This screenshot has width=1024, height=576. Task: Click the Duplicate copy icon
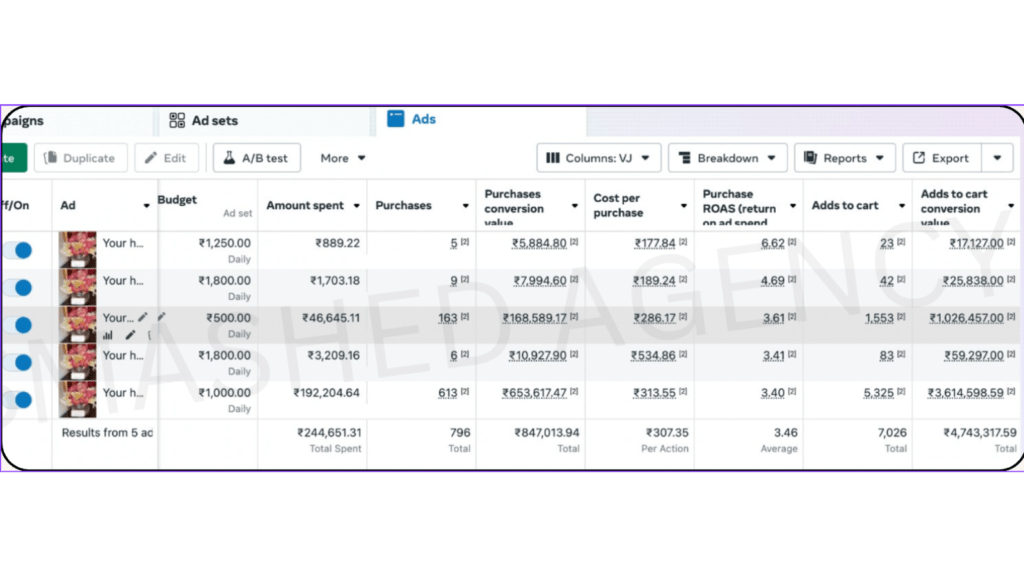(50, 158)
